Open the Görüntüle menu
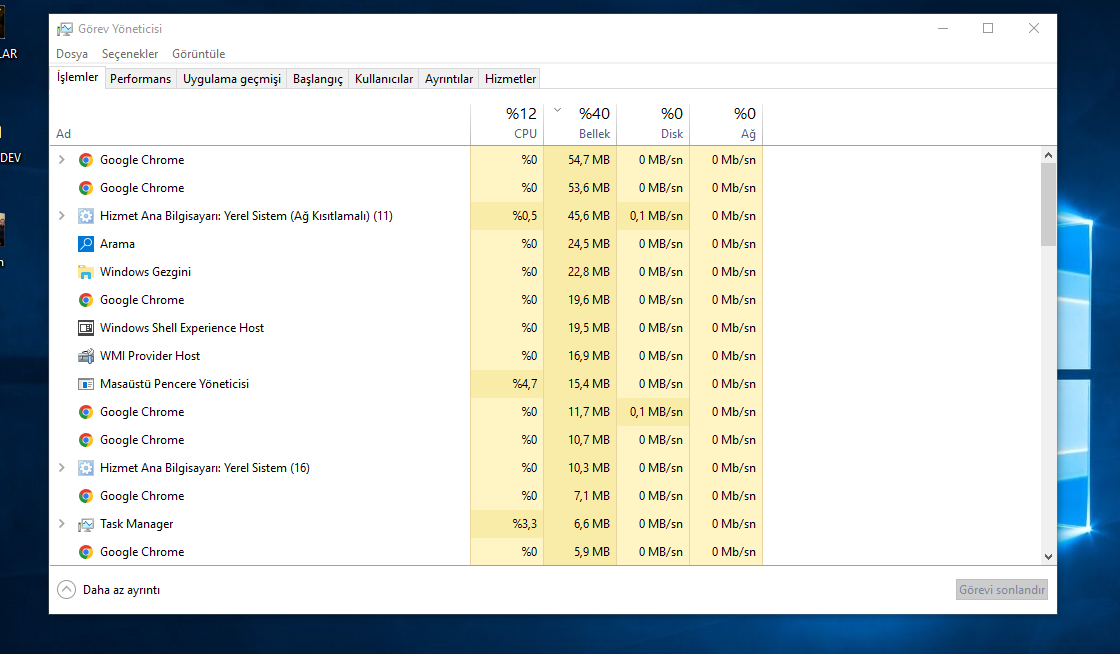Viewport: 1120px width, 654px height. pos(199,54)
